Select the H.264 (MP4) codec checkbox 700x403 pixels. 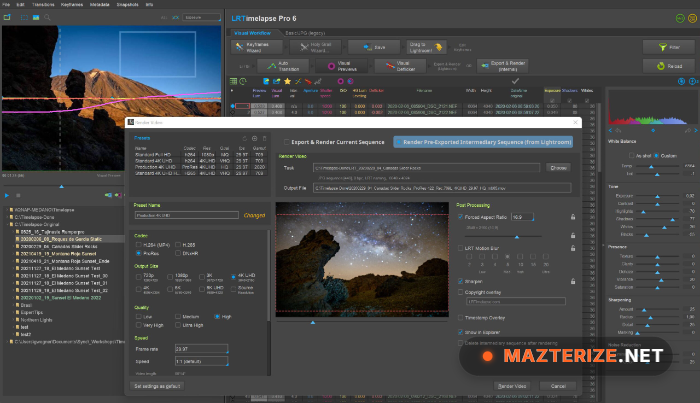pos(139,245)
